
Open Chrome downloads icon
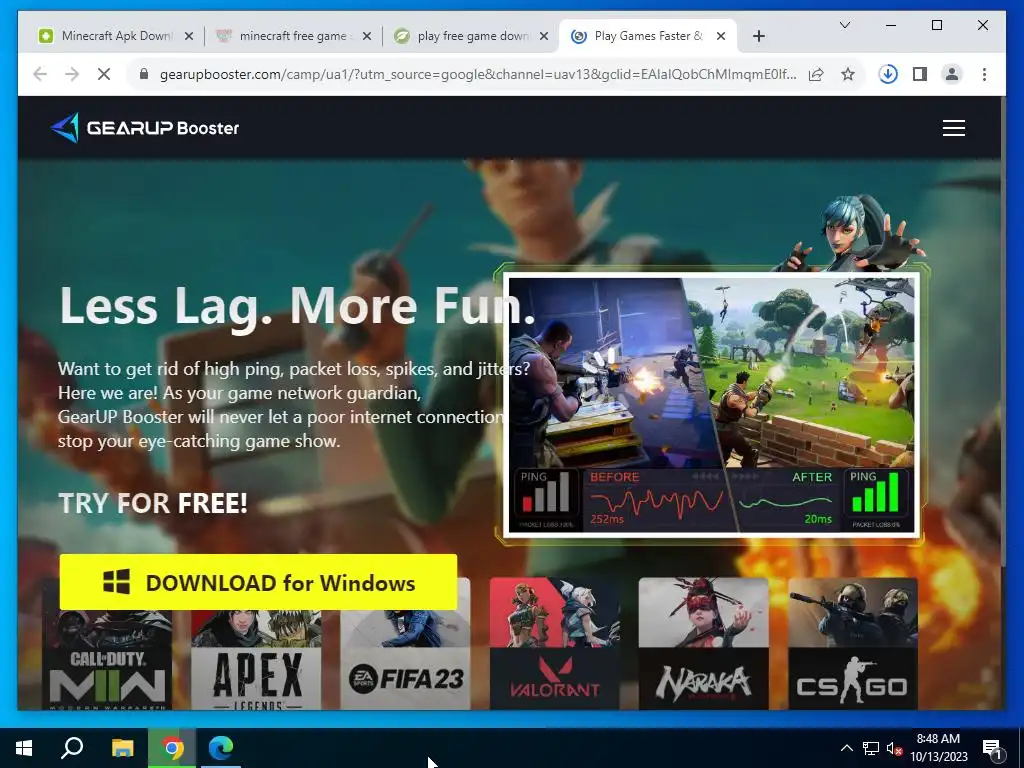888,74
